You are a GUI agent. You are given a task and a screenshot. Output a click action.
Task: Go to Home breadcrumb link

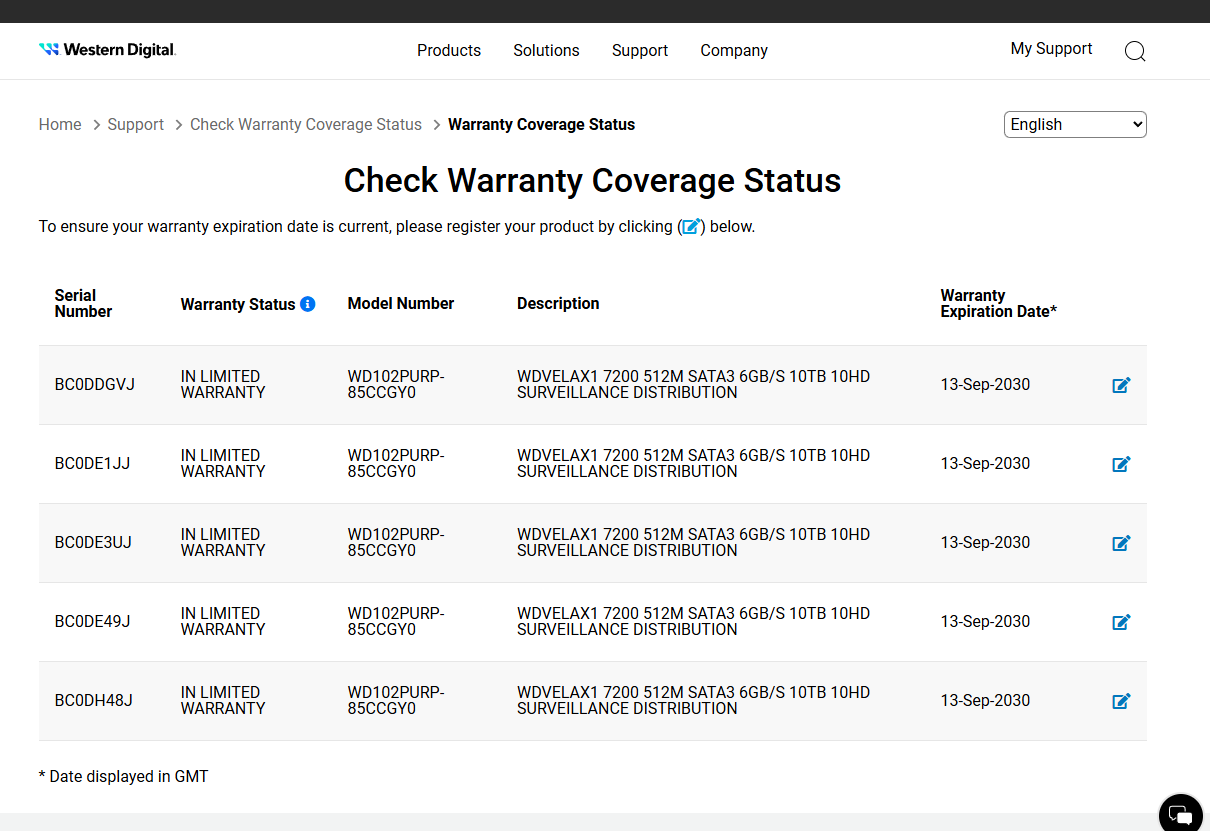pos(60,124)
